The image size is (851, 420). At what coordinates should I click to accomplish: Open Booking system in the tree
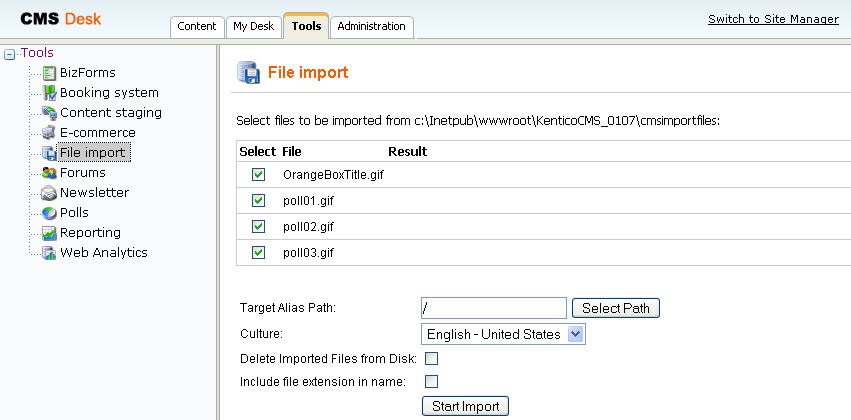[109, 93]
